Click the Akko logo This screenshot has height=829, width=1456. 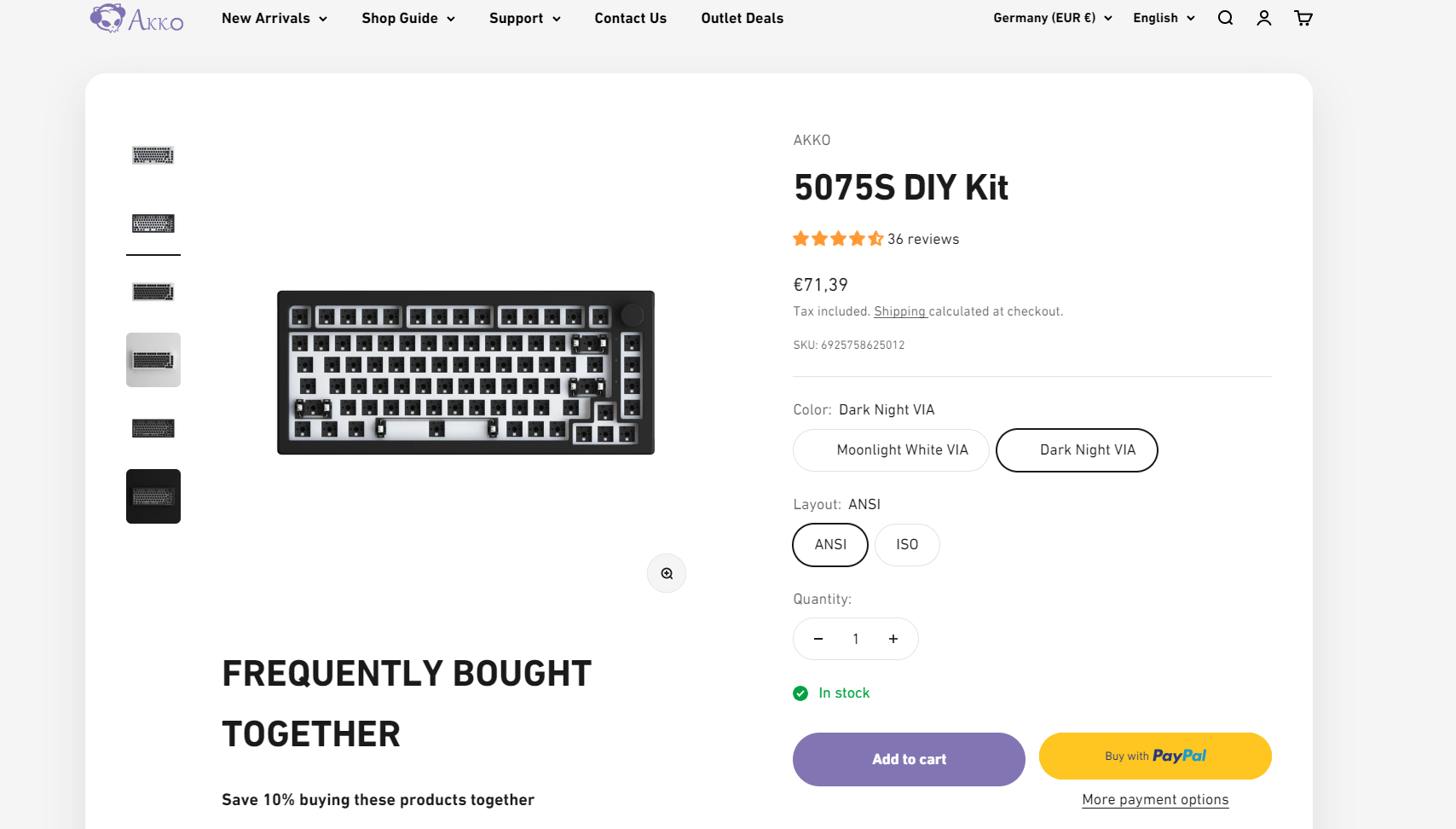point(136,18)
